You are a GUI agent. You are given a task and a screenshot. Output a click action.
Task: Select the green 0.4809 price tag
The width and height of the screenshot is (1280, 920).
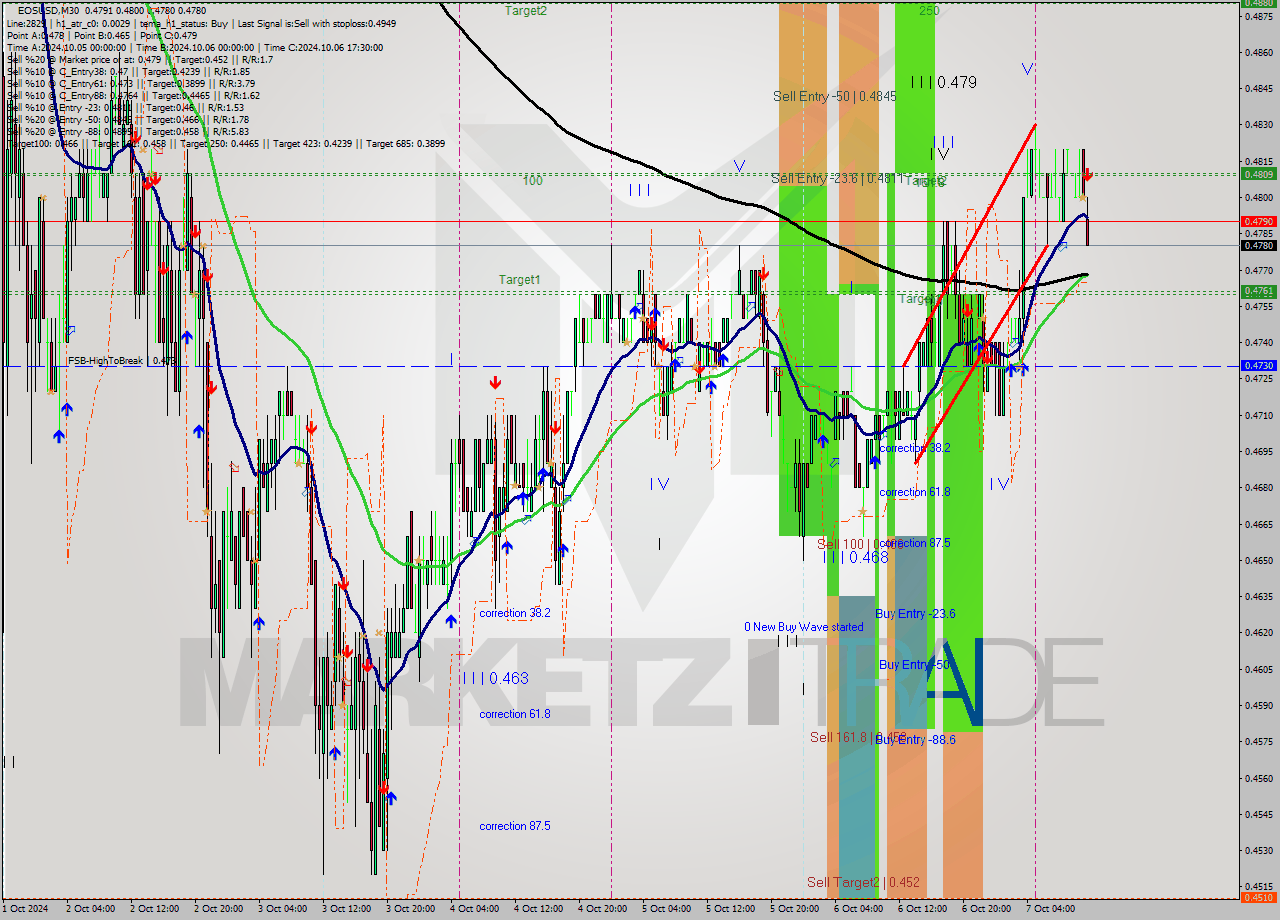pyautogui.click(x=1258, y=174)
